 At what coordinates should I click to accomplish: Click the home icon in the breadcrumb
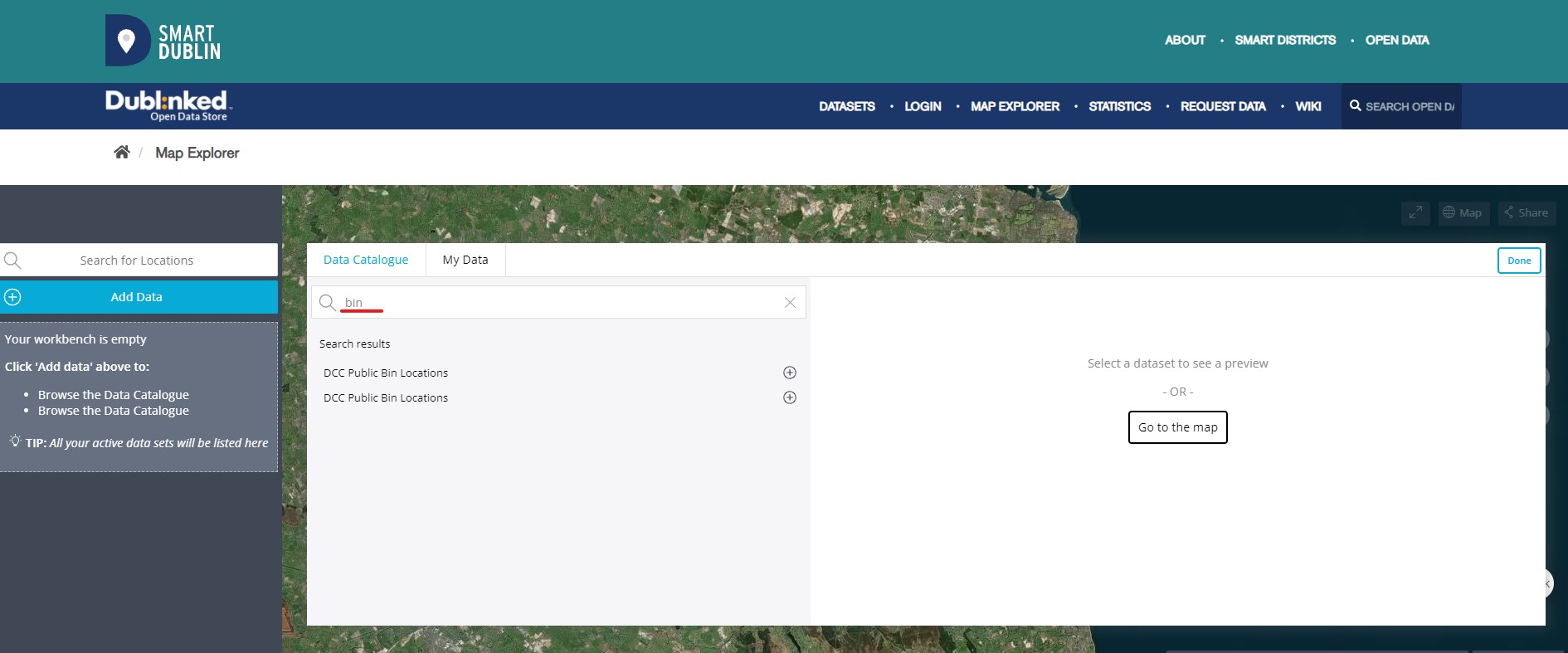click(121, 152)
